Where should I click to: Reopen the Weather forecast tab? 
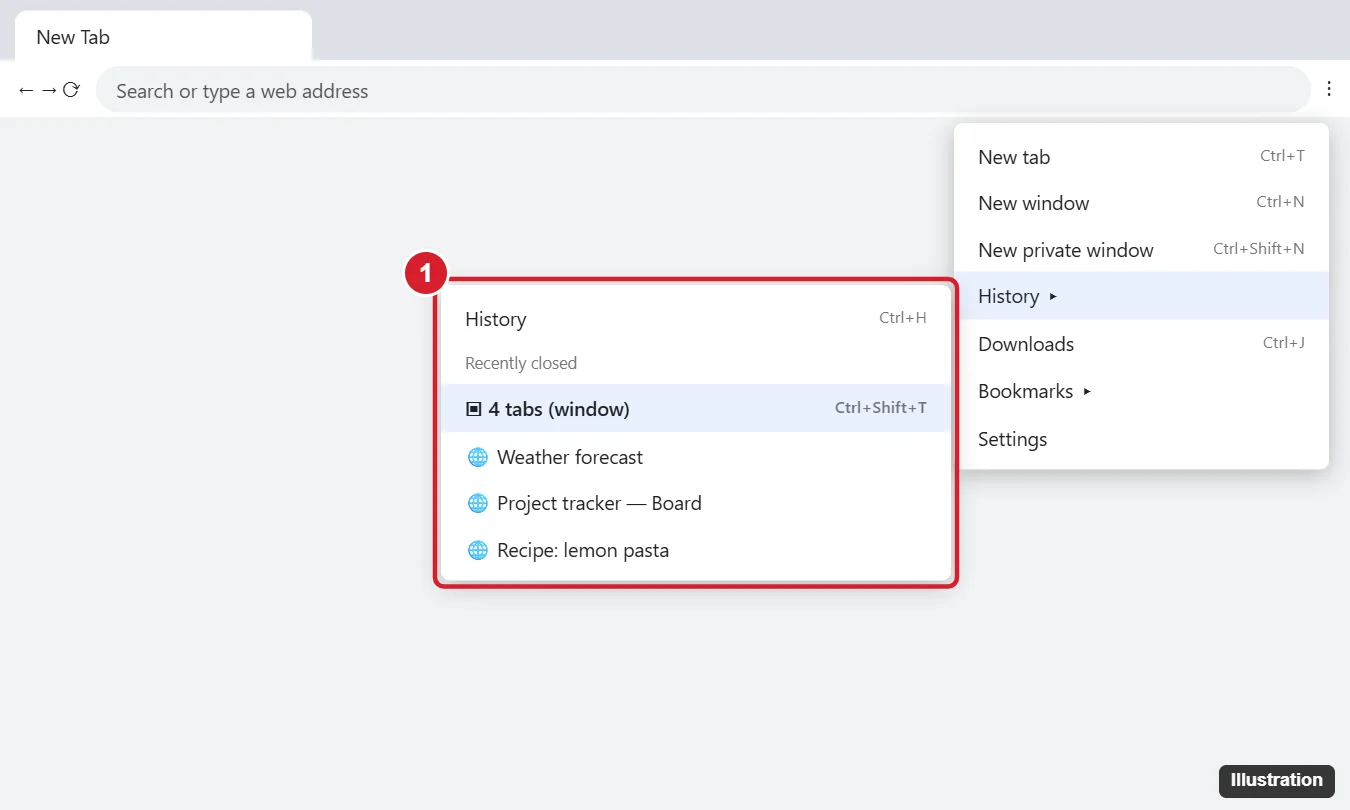tap(696, 457)
